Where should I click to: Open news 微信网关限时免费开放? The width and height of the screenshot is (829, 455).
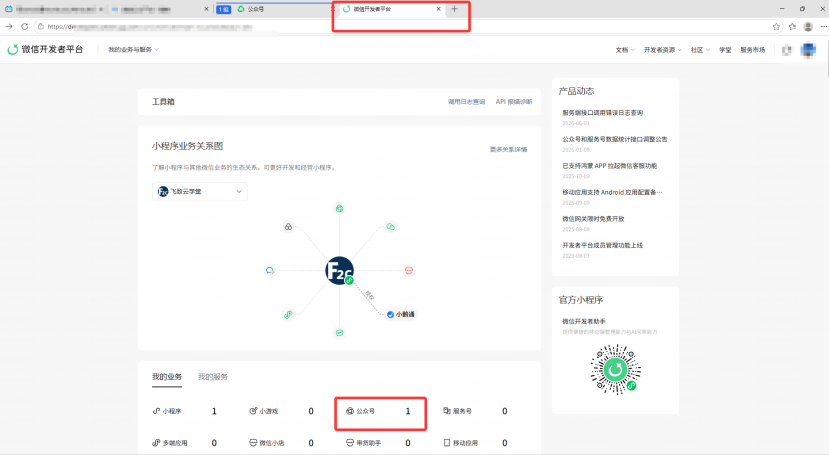(593, 219)
